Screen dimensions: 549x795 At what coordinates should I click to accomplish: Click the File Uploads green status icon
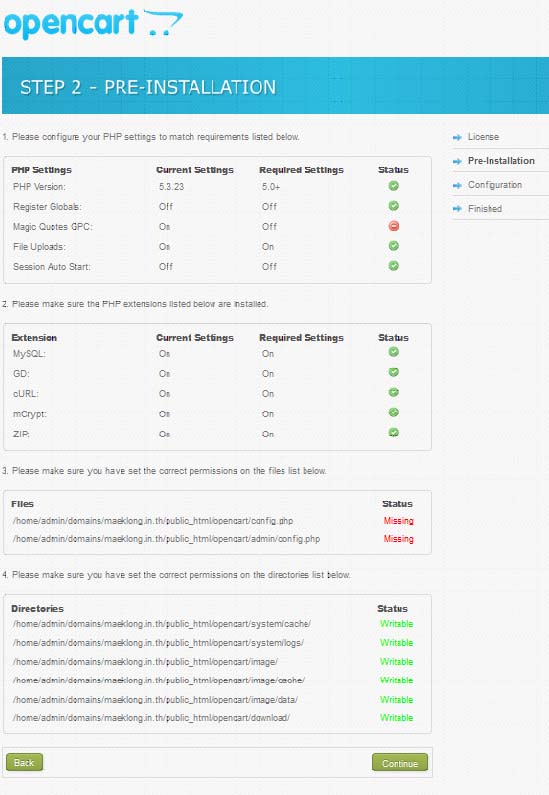393,246
